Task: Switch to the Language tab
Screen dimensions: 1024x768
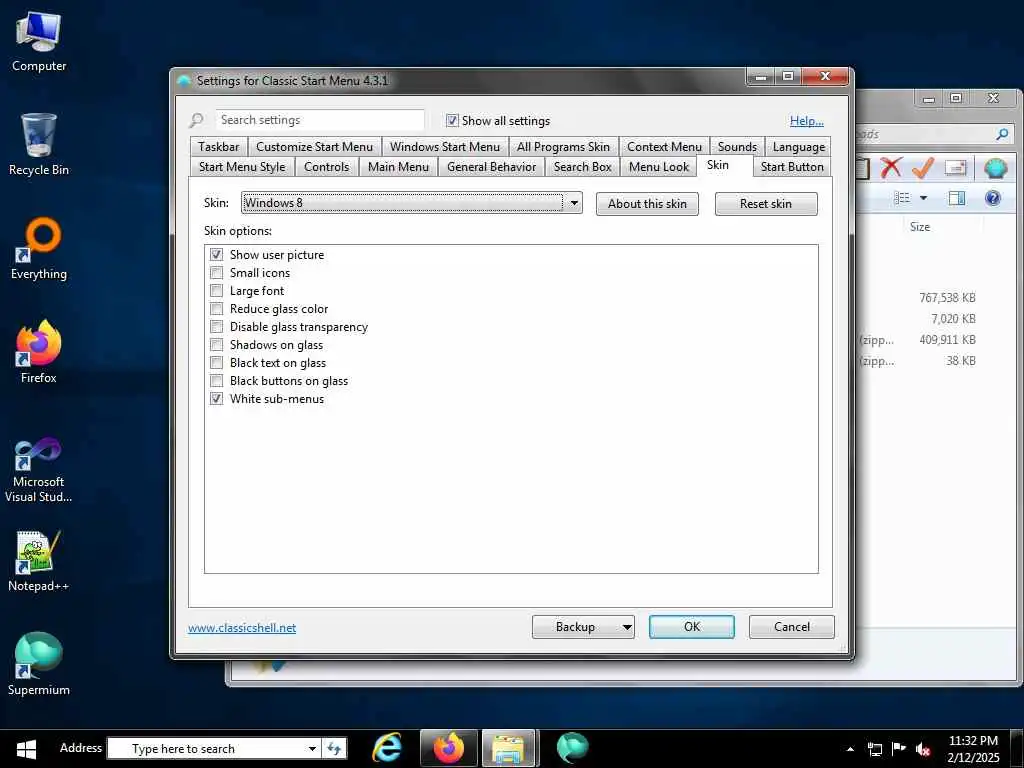Action: tap(798, 147)
